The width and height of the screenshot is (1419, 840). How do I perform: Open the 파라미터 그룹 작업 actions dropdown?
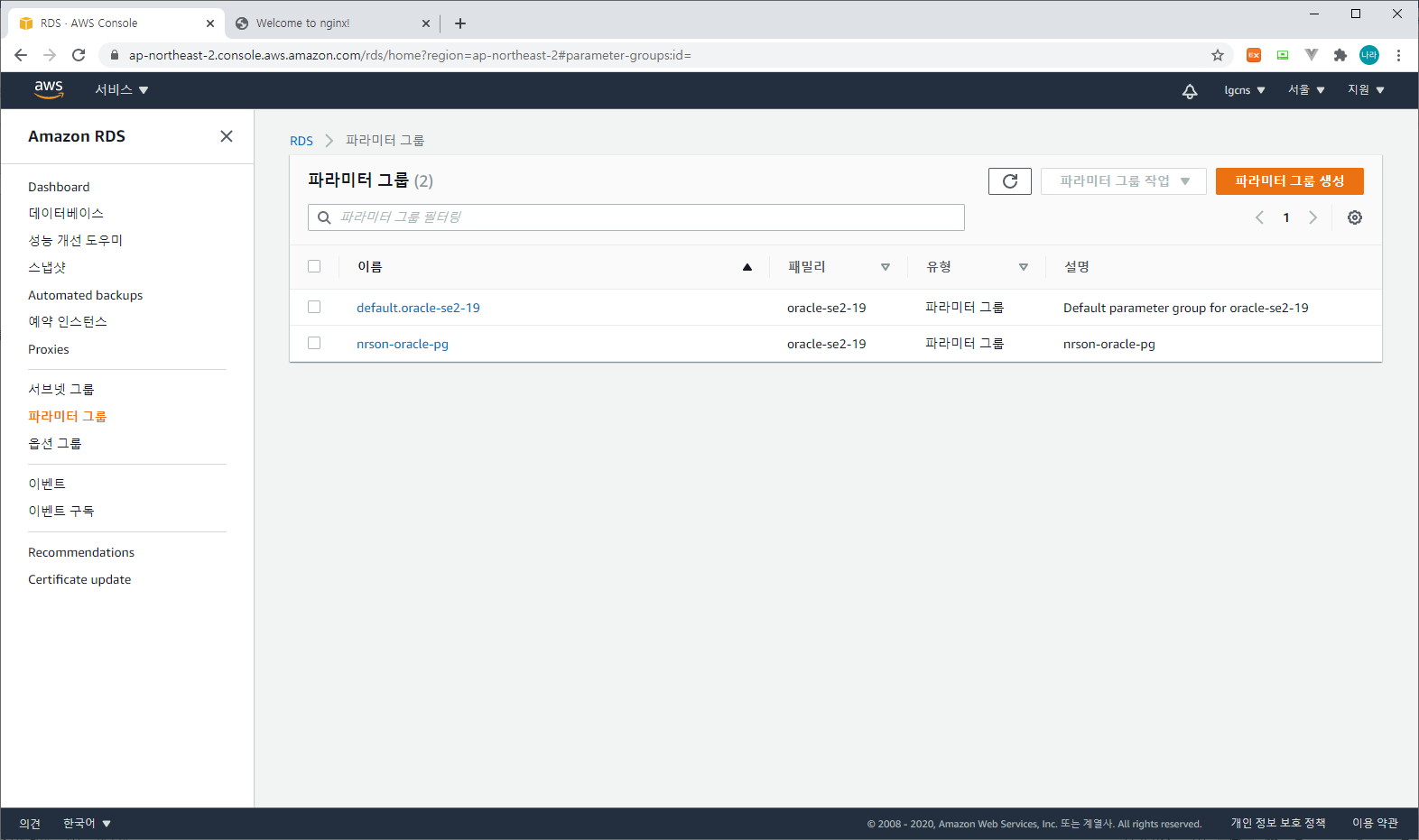(x=1124, y=181)
